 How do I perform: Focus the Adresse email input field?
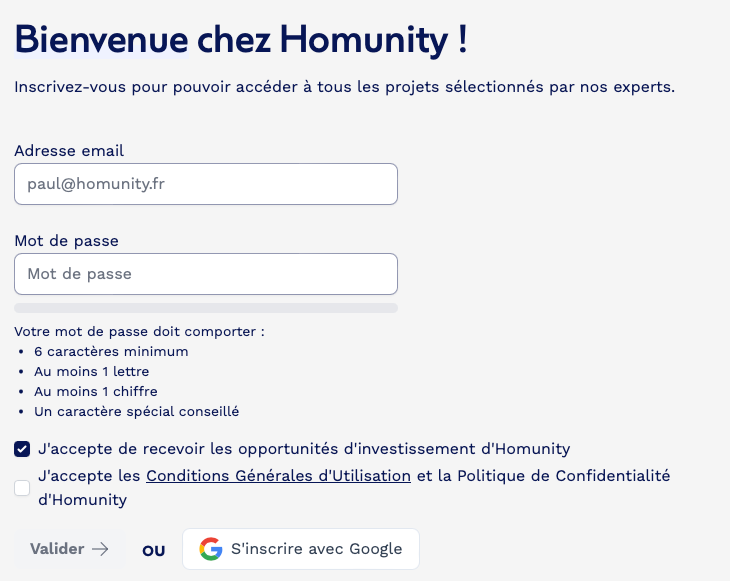(206, 184)
